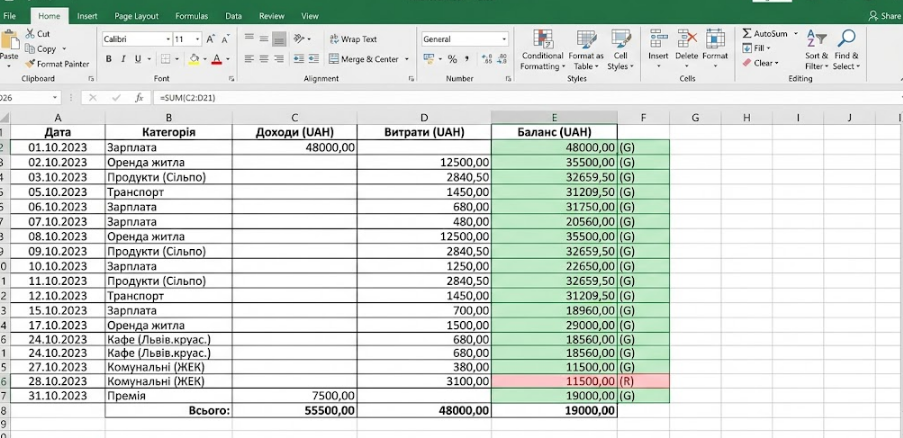Click the Borders icon
903x438 pixels.
[x=165, y=59]
